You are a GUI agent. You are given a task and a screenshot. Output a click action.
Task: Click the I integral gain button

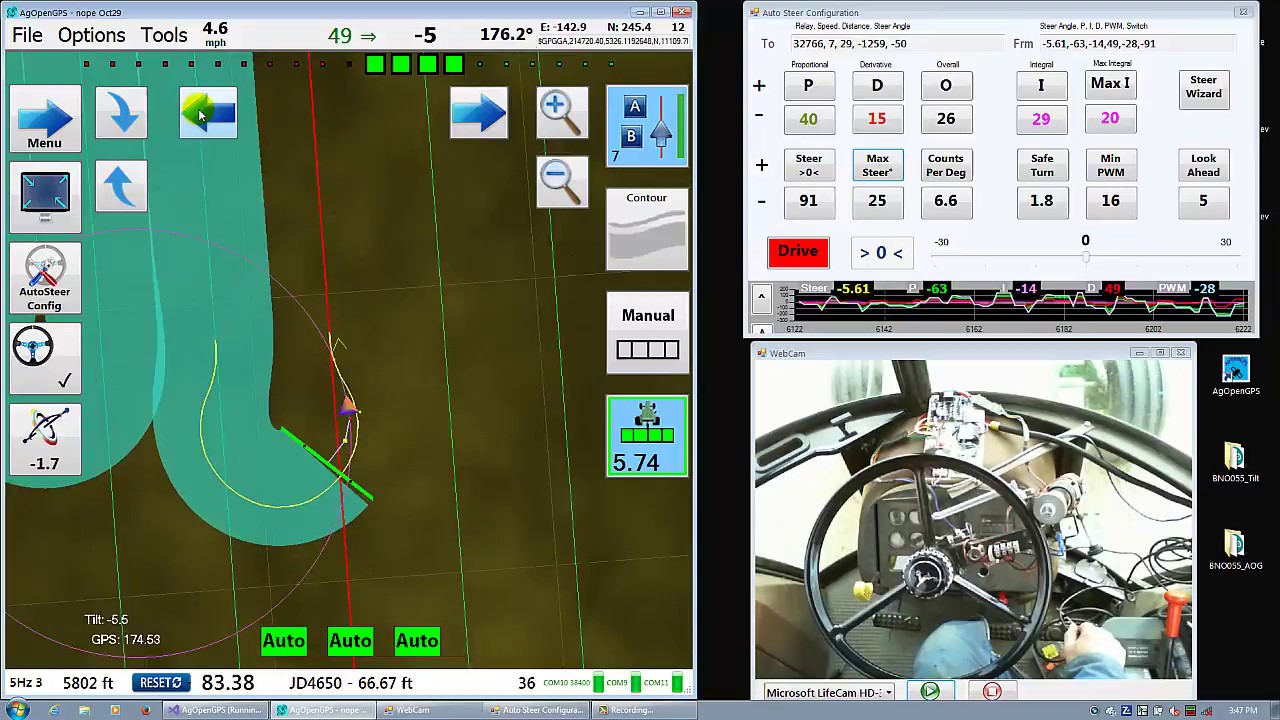click(x=1041, y=85)
